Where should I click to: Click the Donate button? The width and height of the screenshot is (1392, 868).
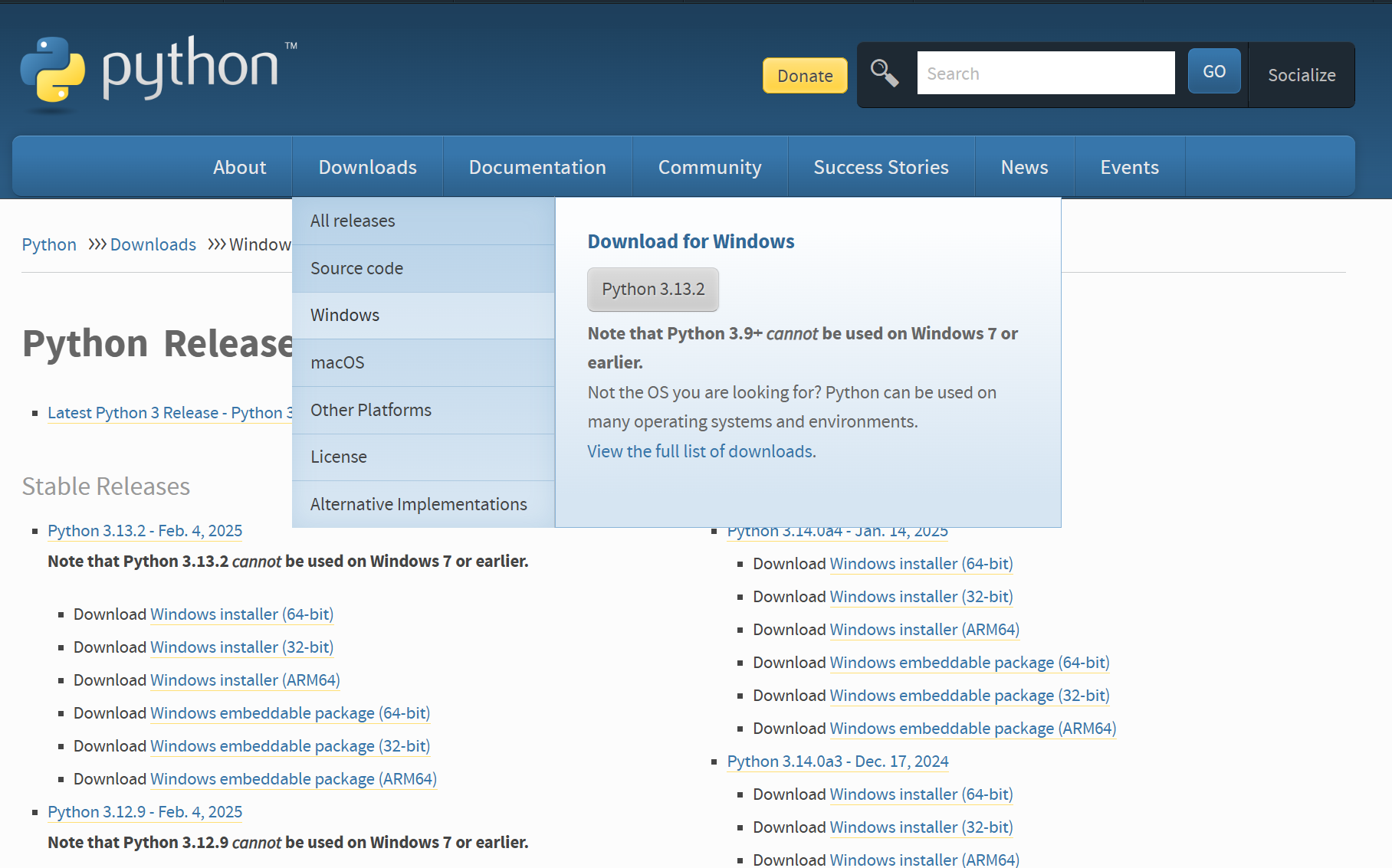pos(805,76)
